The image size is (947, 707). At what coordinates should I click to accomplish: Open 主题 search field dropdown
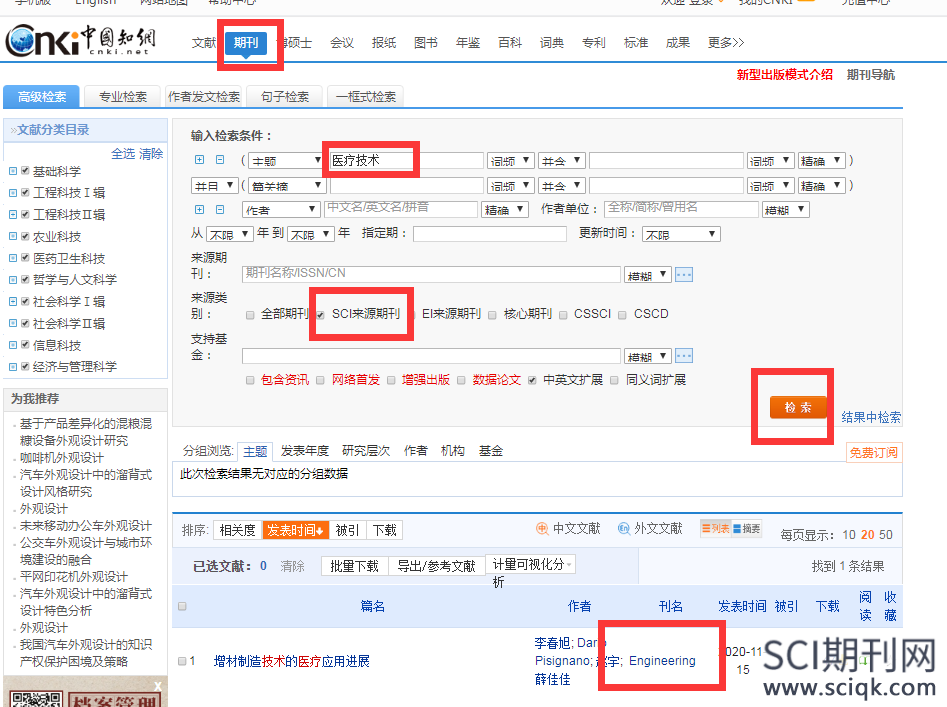(x=285, y=161)
